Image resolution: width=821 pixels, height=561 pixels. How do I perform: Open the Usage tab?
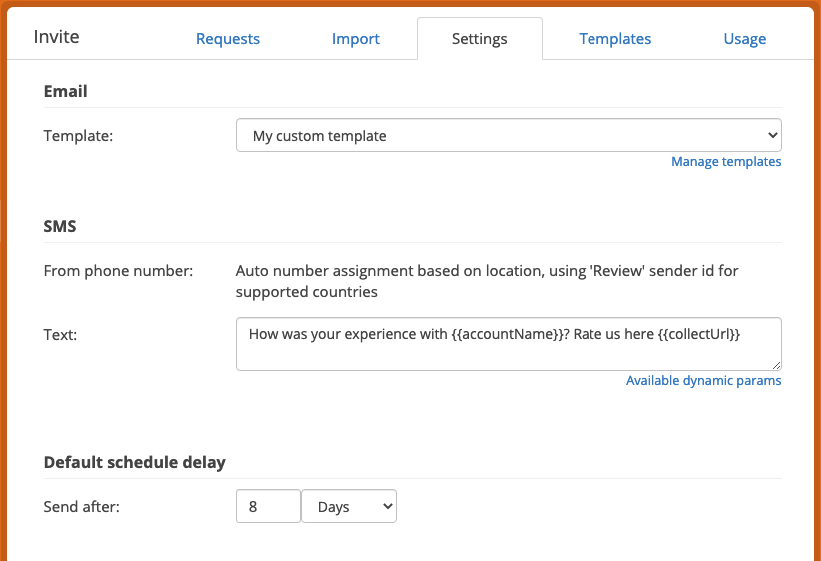745,39
